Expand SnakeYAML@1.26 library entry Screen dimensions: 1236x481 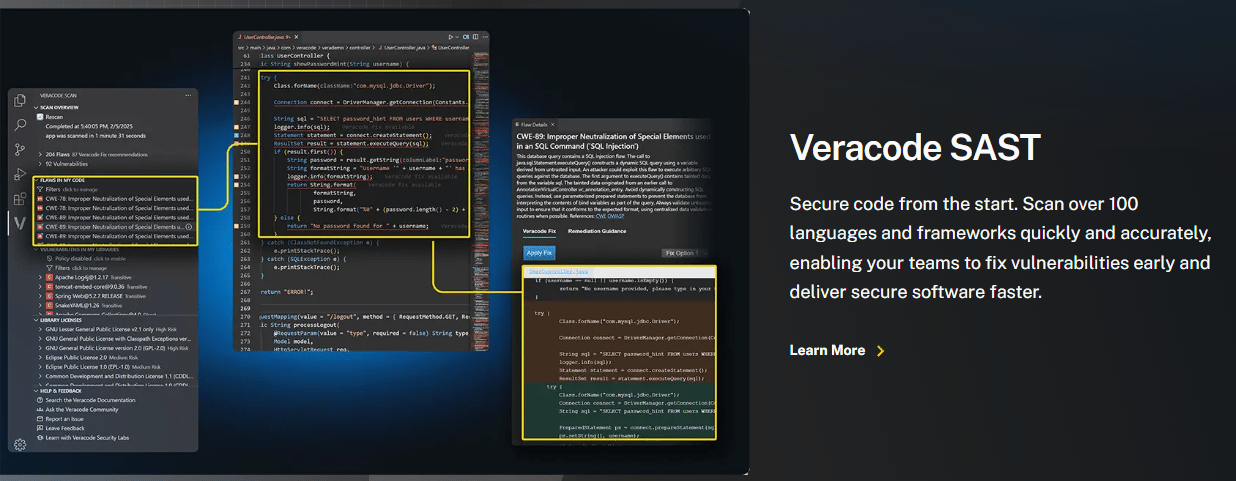[x=40, y=306]
